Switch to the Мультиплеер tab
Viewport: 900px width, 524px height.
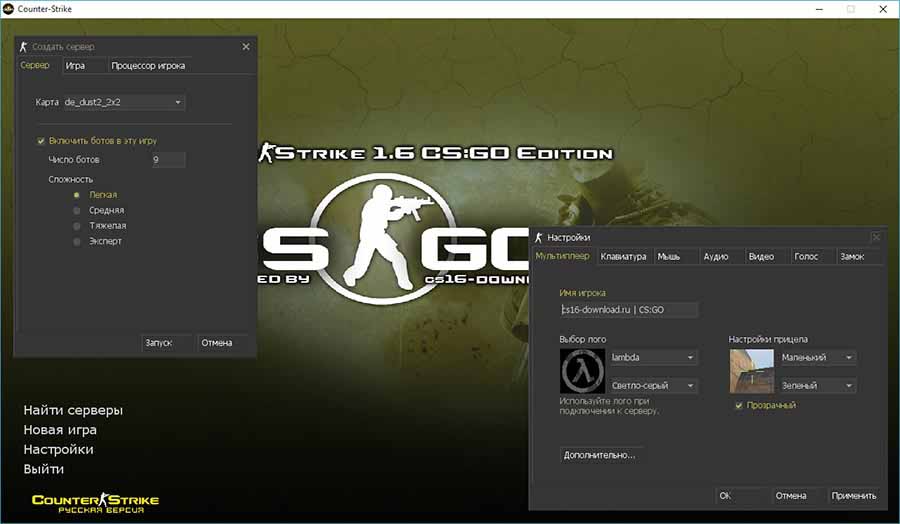(562, 256)
